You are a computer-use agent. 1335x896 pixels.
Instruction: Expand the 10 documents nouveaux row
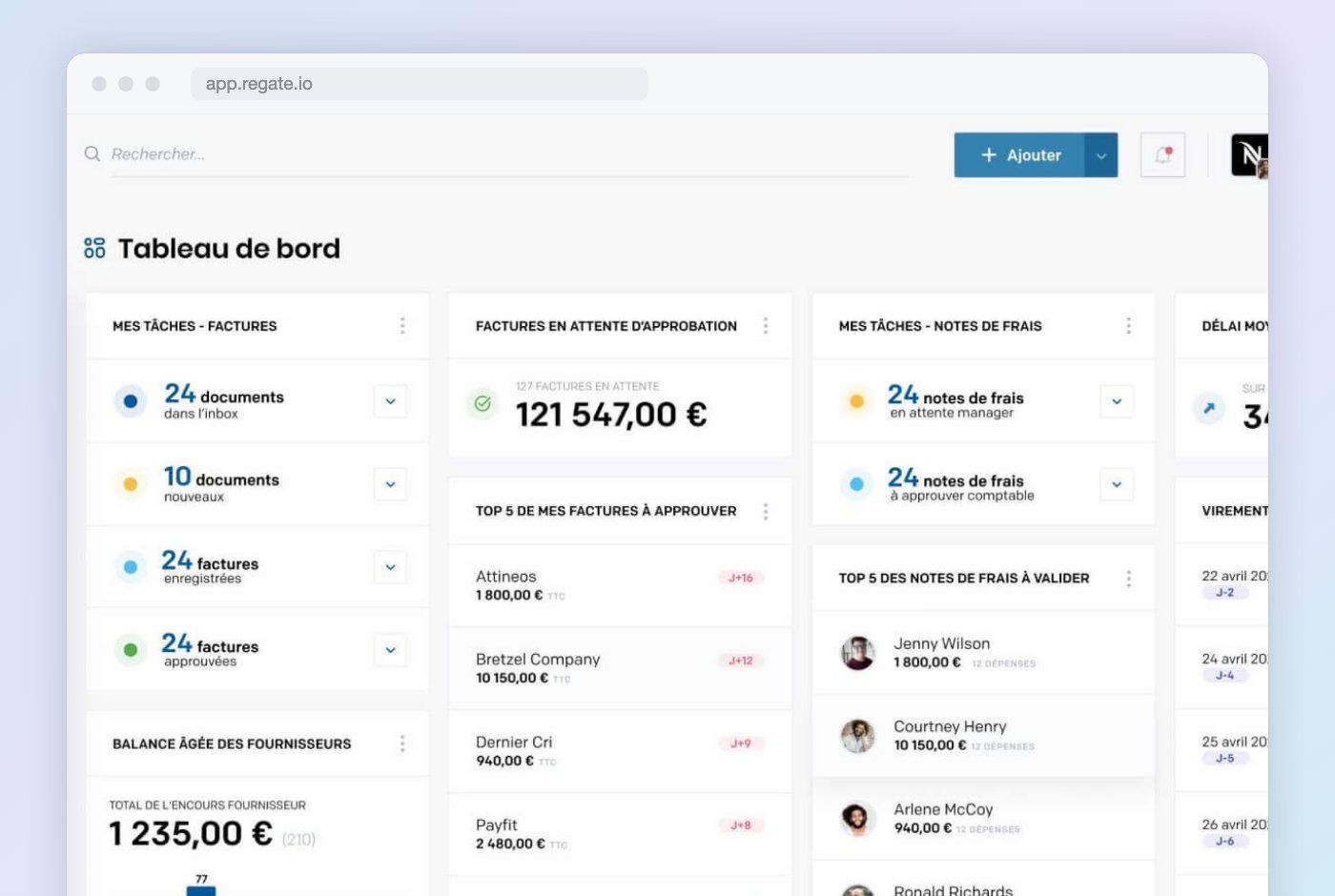coord(390,484)
